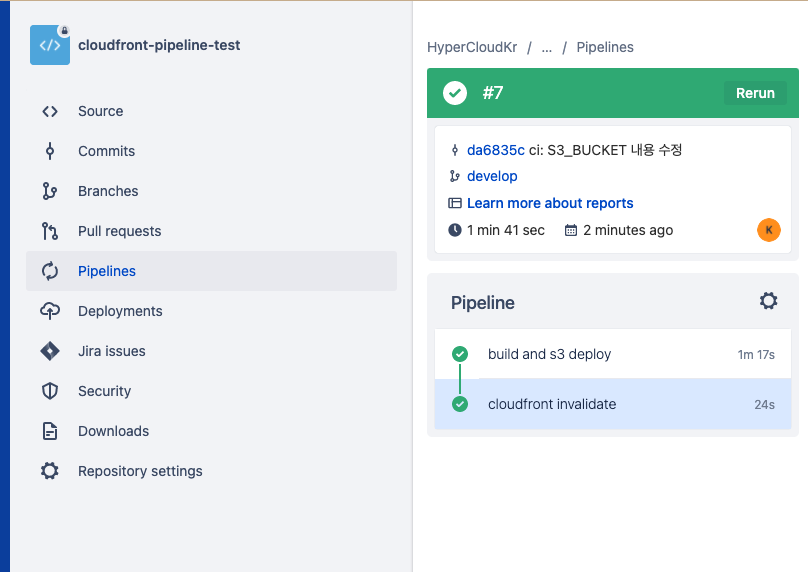Click HyperCloudKr breadcrumb link

(x=472, y=47)
